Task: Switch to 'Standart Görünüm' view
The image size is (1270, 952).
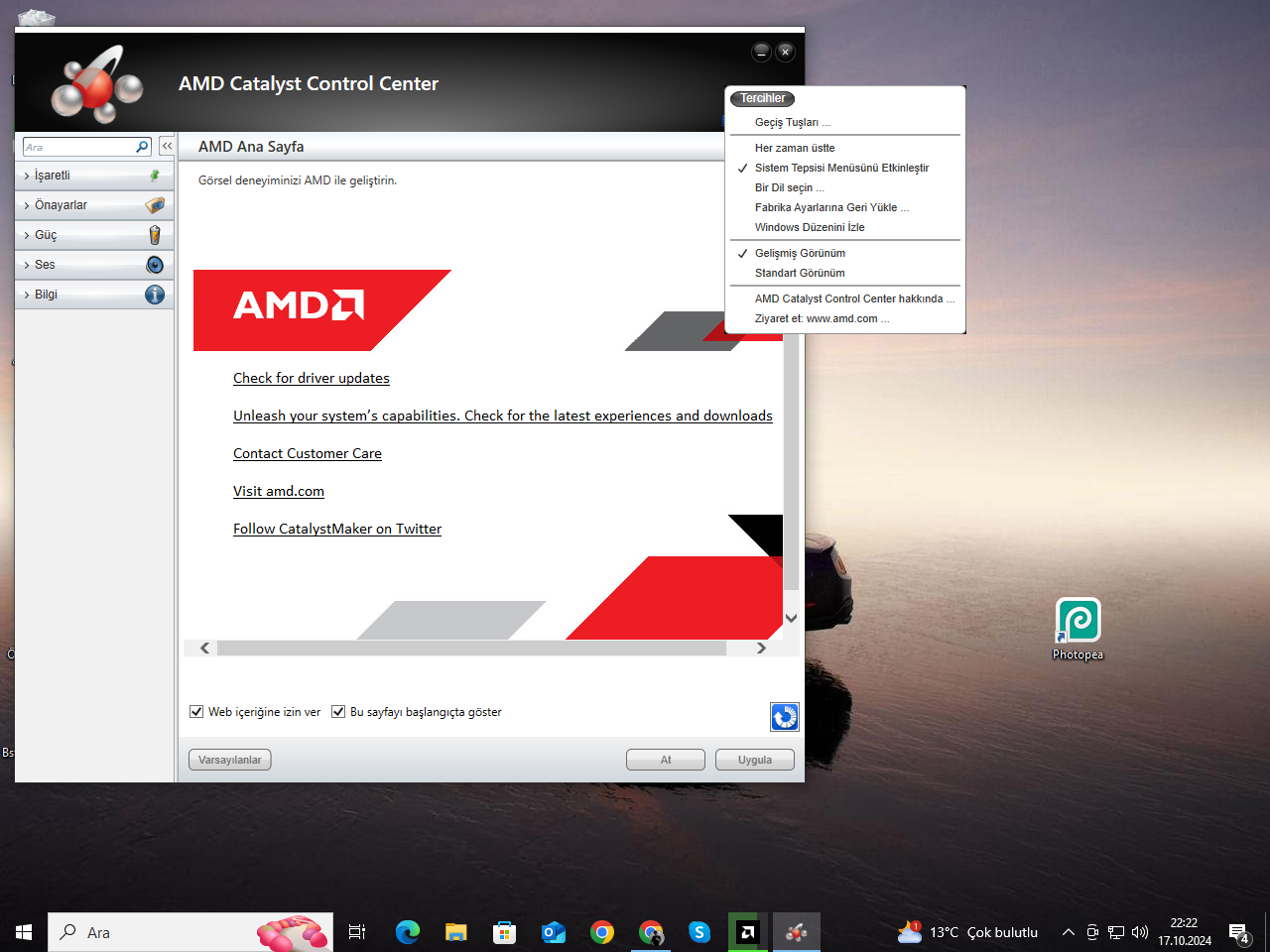Action: (800, 273)
